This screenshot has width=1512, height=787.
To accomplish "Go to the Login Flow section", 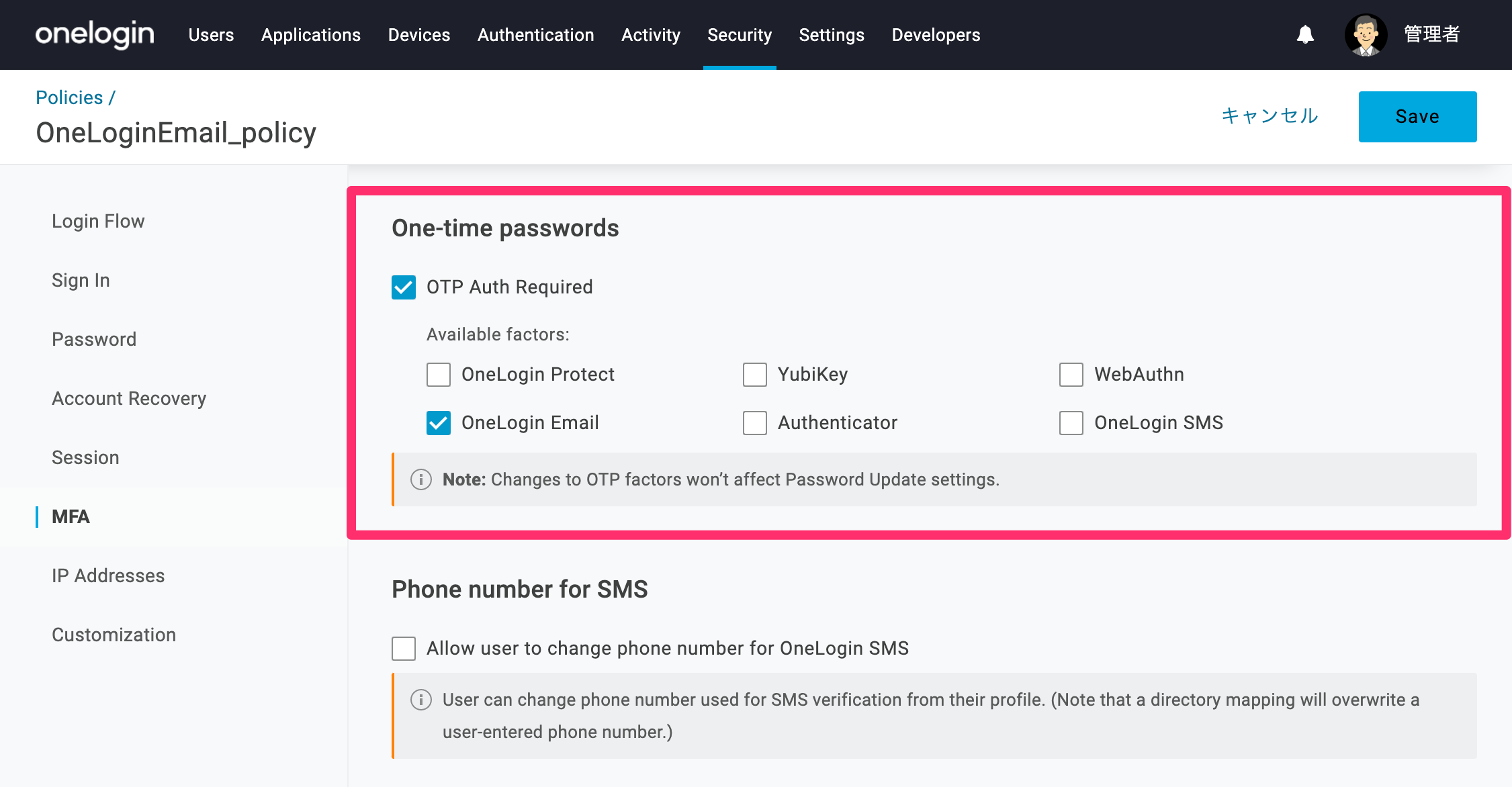I will 98,221.
